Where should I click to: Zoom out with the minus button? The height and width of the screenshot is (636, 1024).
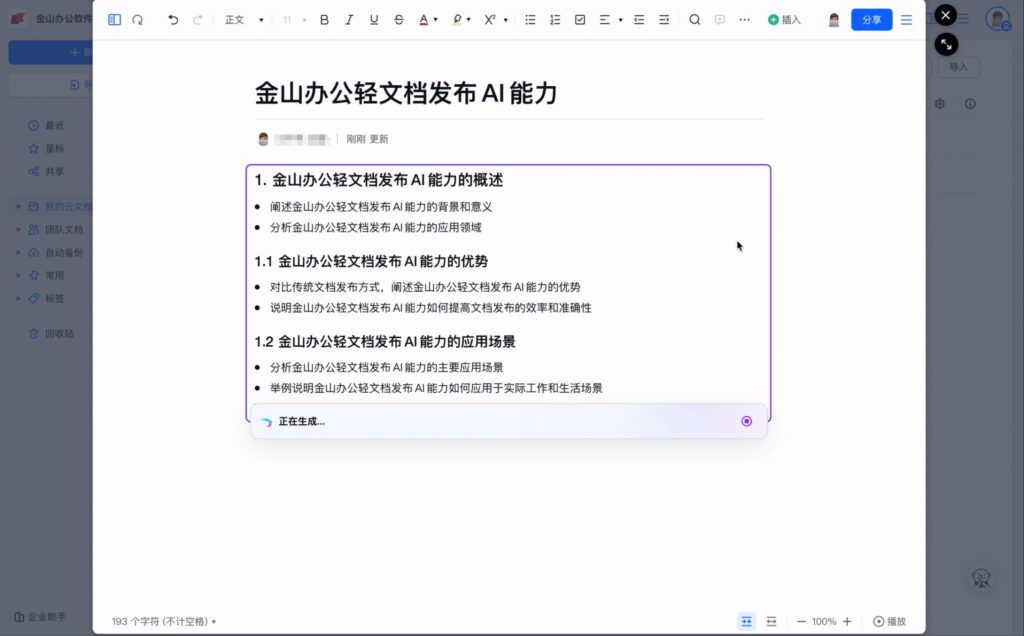click(801, 621)
